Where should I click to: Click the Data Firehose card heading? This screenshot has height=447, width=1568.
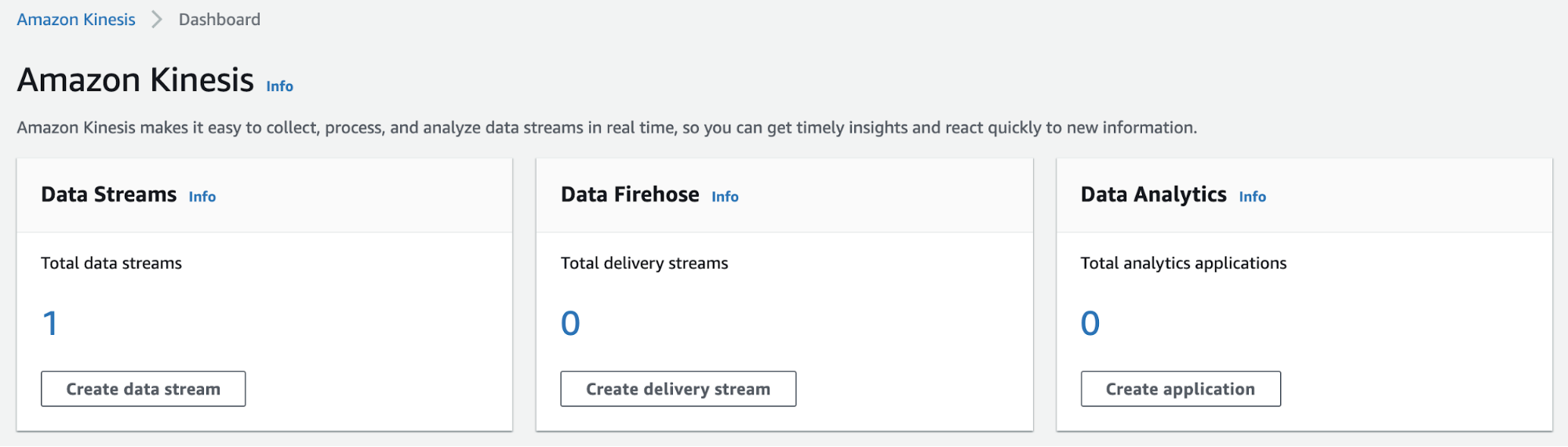coord(630,194)
